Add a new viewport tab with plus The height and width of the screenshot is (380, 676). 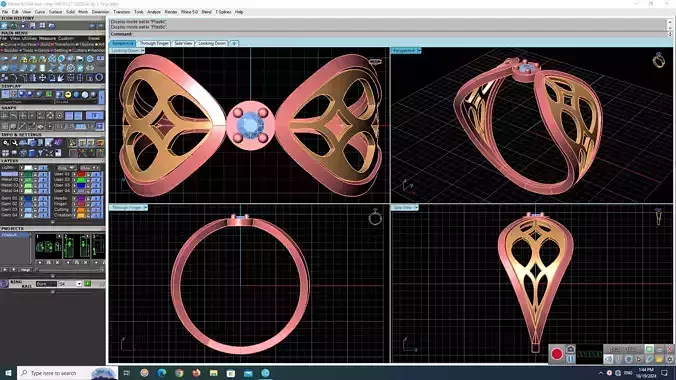click(x=234, y=44)
